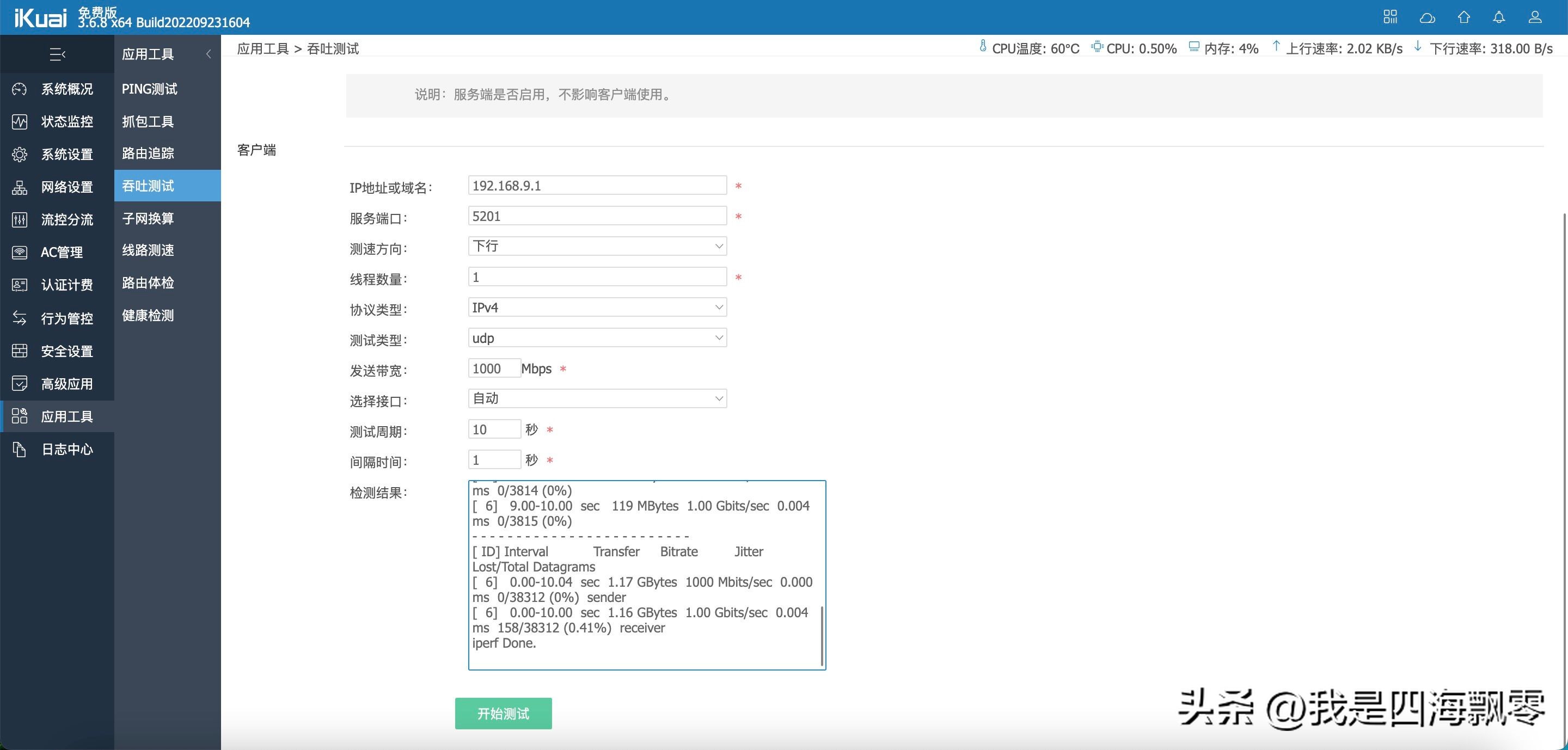1568x750 pixels.
Task: Expand the 协议类型 IPv4 dropdown
Action: [597, 307]
